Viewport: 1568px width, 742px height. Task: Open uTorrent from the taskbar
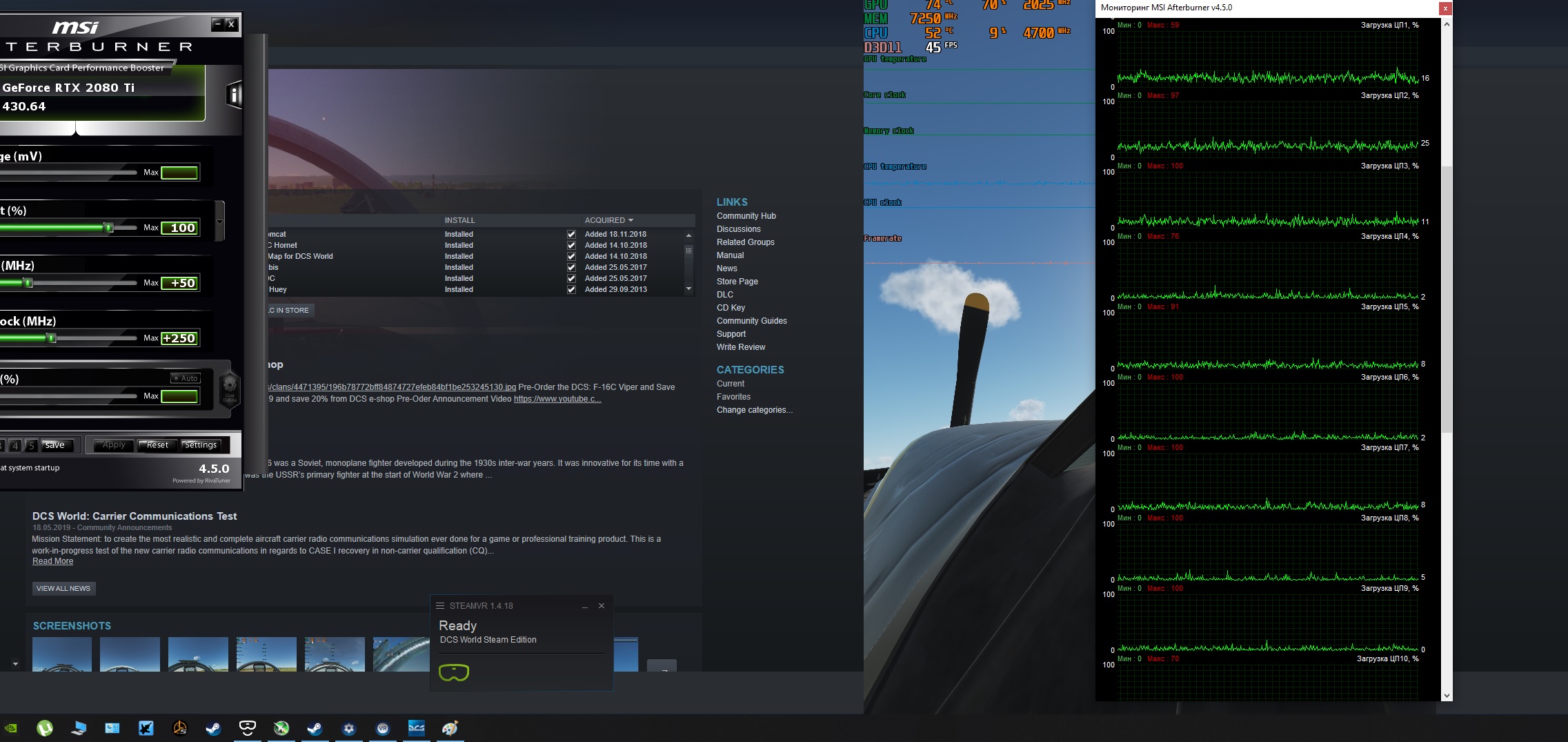[x=45, y=728]
